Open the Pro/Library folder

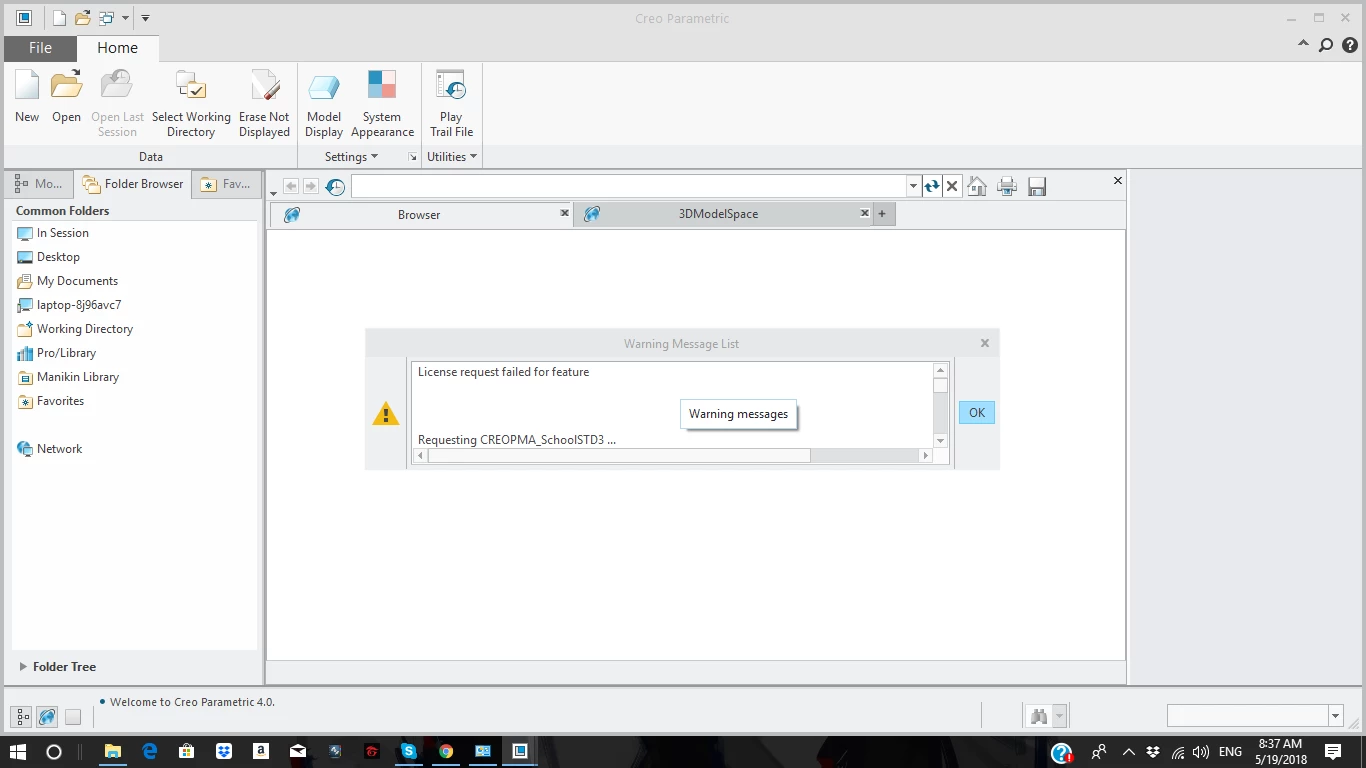tap(56, 353)
